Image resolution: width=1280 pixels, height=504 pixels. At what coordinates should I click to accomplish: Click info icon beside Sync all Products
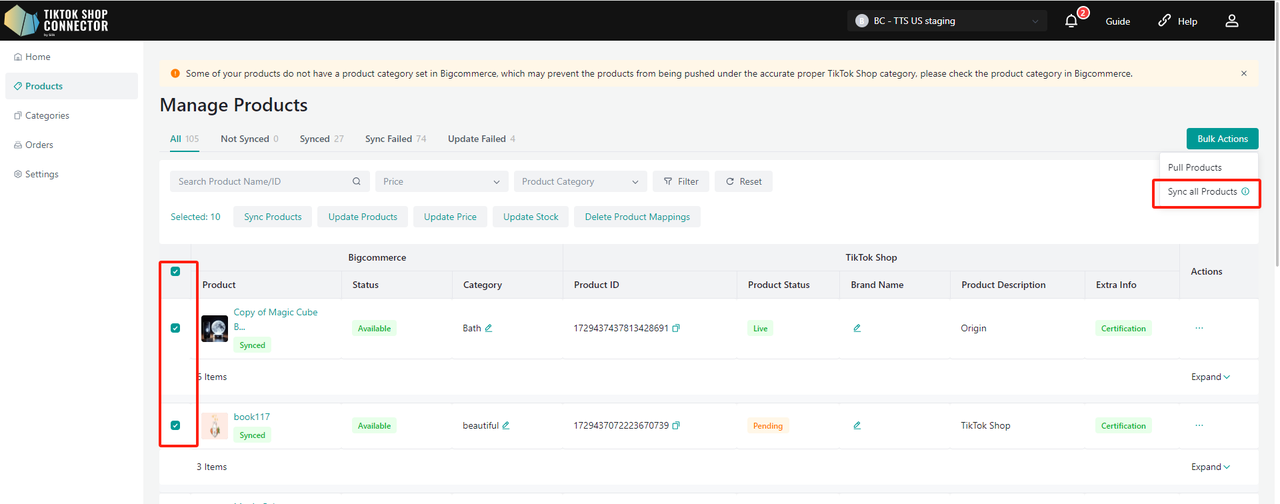point(1245,191)
